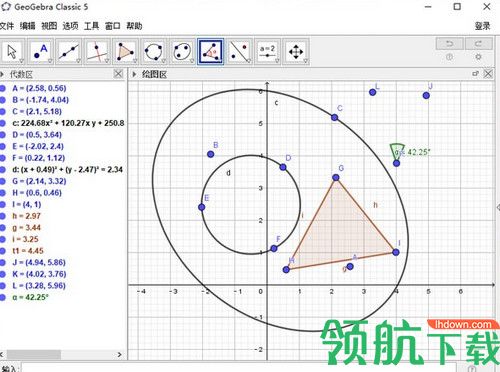
Task: Open the 选项 (Options) menu
Action: 70,26
